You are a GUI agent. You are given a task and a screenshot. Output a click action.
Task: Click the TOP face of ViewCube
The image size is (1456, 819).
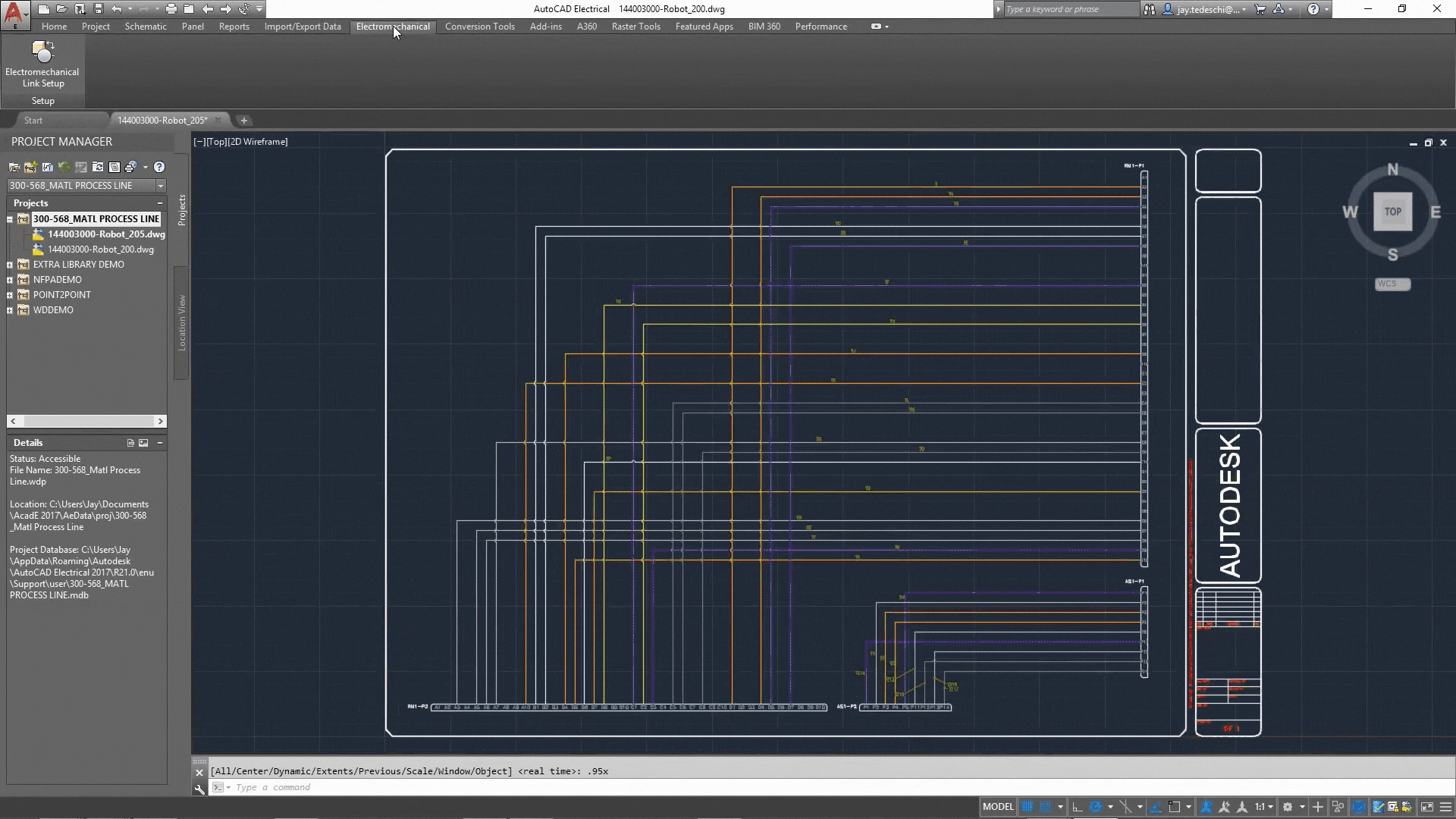tap(1393, 212)
